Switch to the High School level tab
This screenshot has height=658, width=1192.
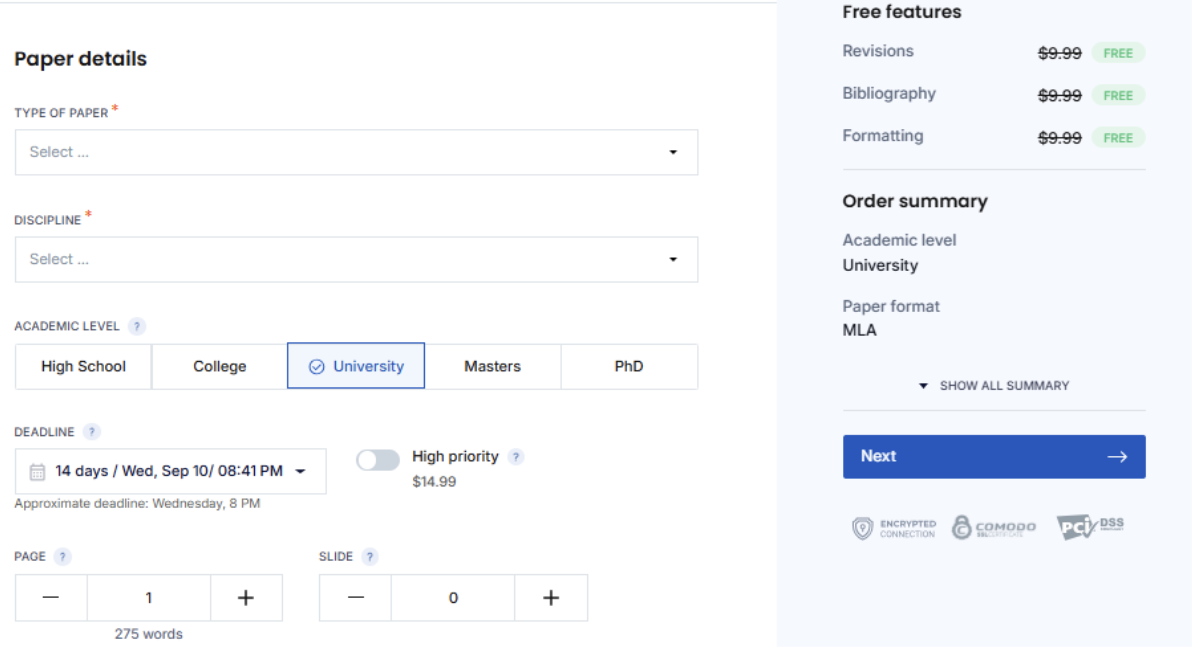click(x=83, y=366)
